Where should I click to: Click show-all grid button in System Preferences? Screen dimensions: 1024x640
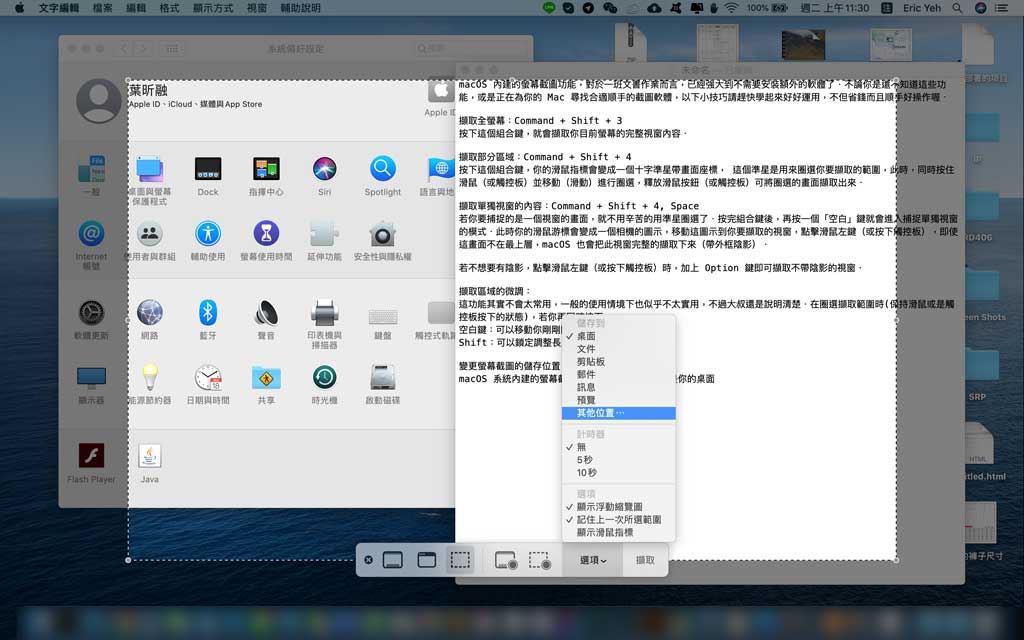pos(172,48)
